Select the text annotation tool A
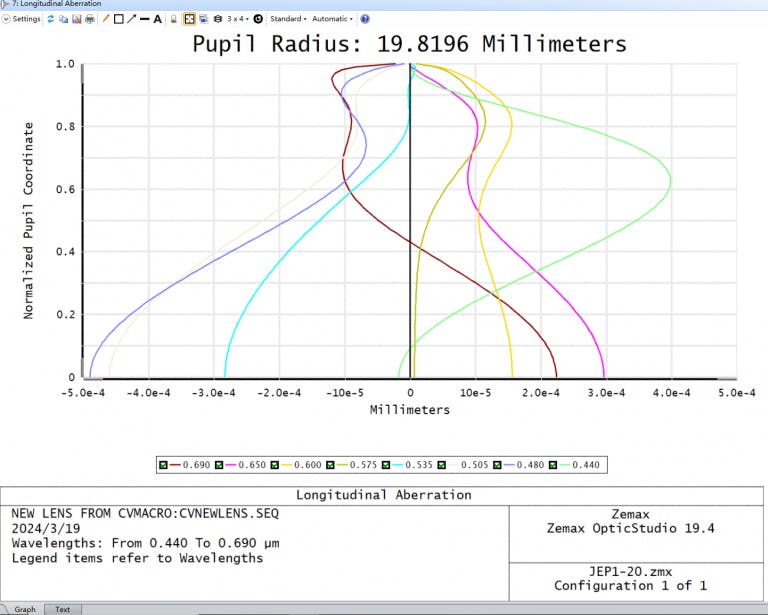Viewport: 768px width, 615px height. (x=157, y=19)
